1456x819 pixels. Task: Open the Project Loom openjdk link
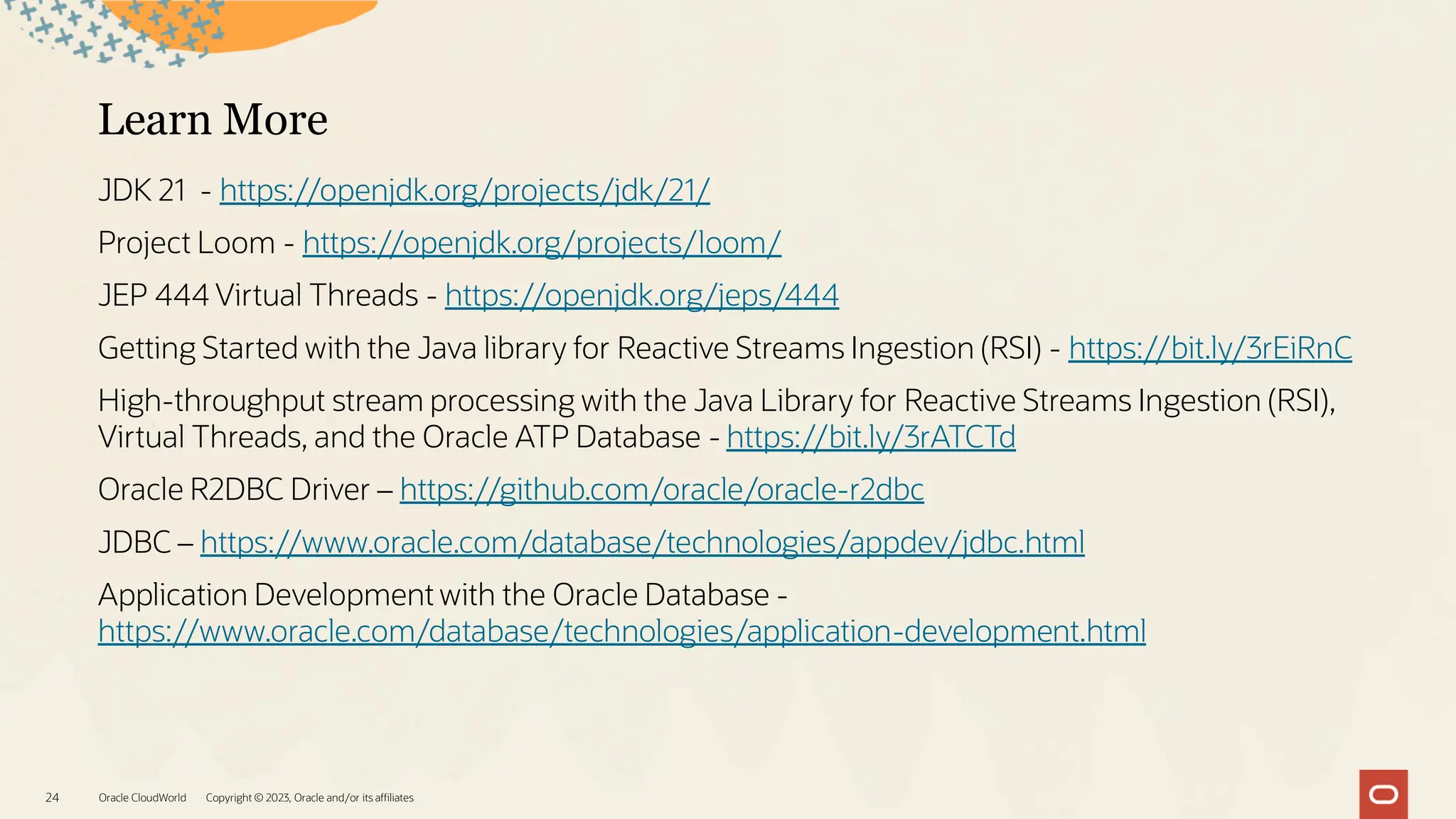click(x=542, y=243)
